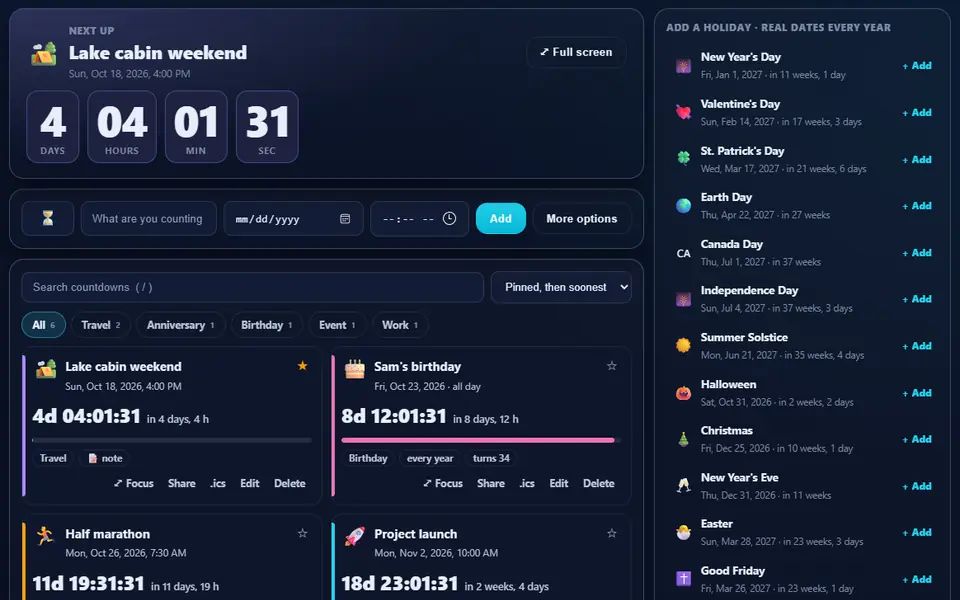Unpin Lake cabin weekend with the gold star
This screenshot has height=600, width=960.
(302, 366)
